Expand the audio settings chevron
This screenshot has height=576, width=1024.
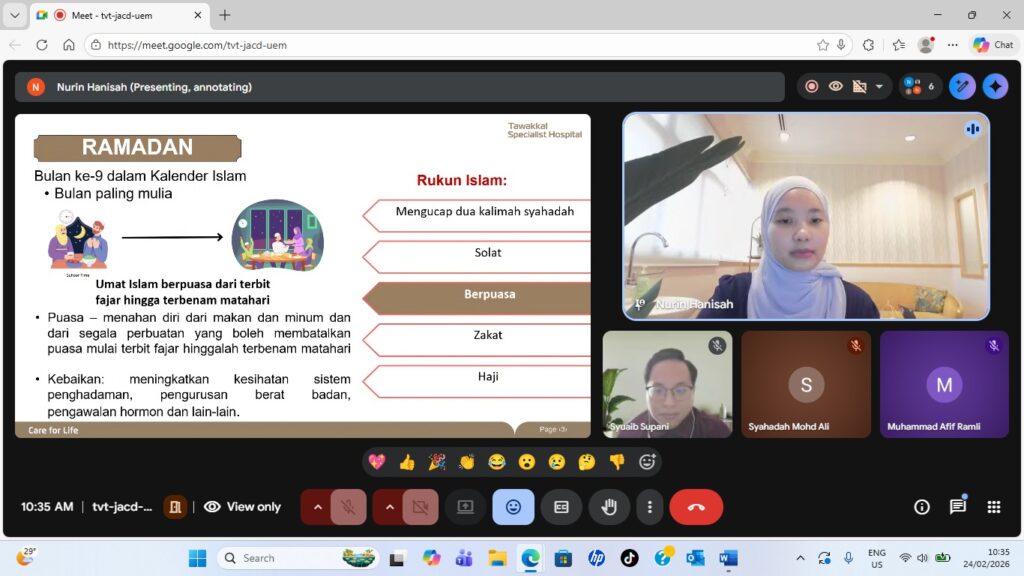317,507
